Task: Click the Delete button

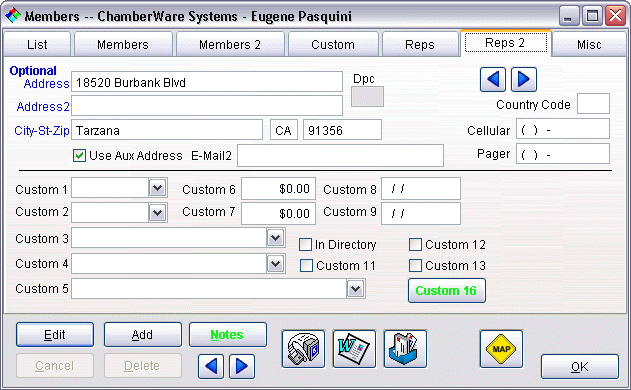Action: click(142, 365)
